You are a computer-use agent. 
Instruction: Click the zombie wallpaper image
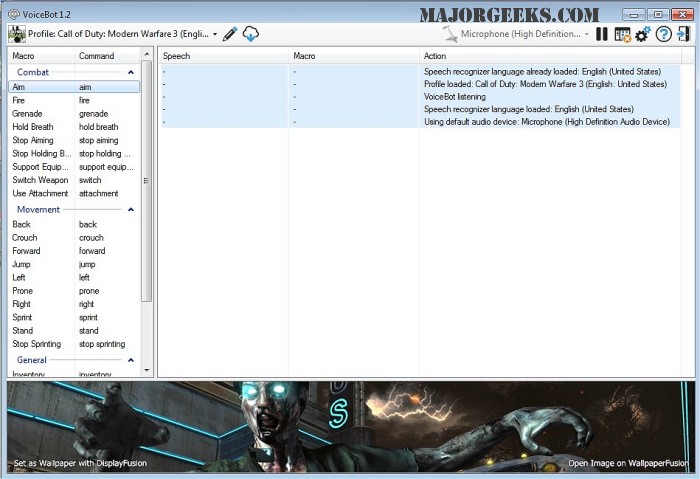point(351,426)
